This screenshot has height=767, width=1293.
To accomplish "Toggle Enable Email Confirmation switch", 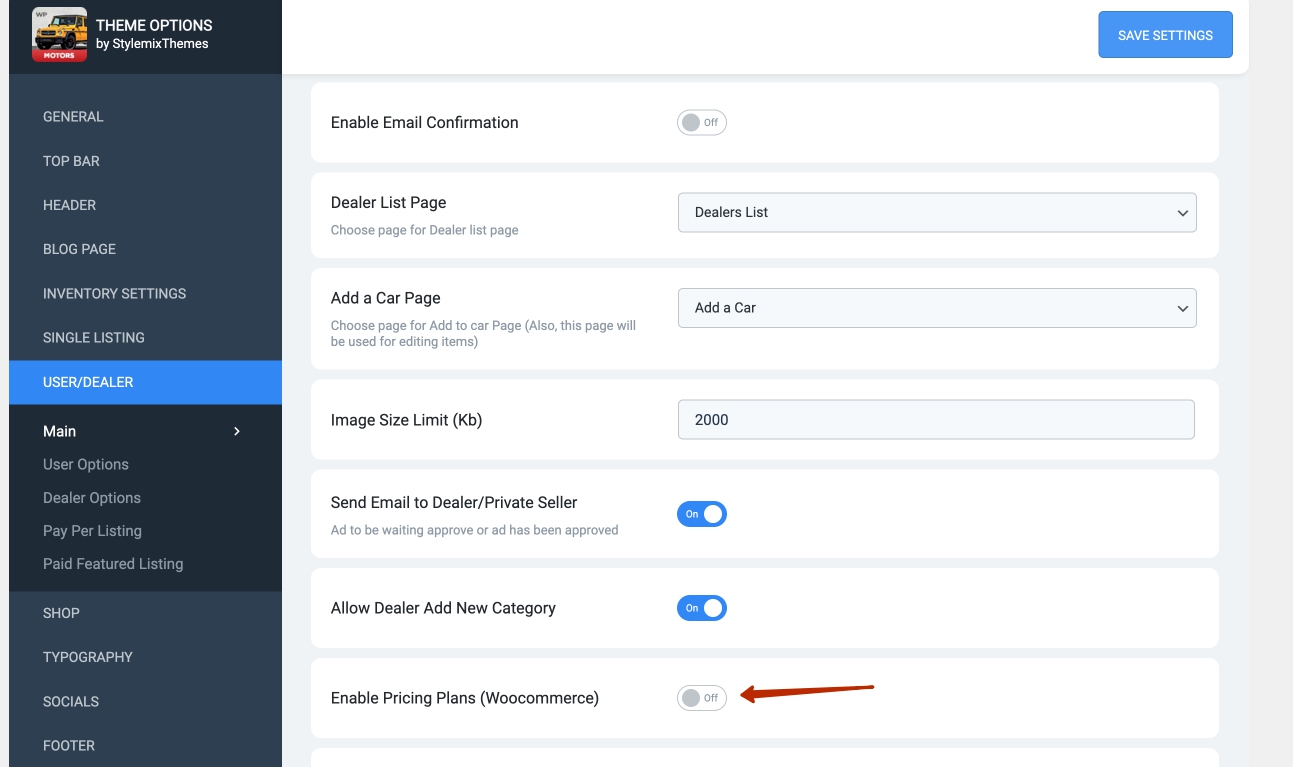I will coord(701,123).
